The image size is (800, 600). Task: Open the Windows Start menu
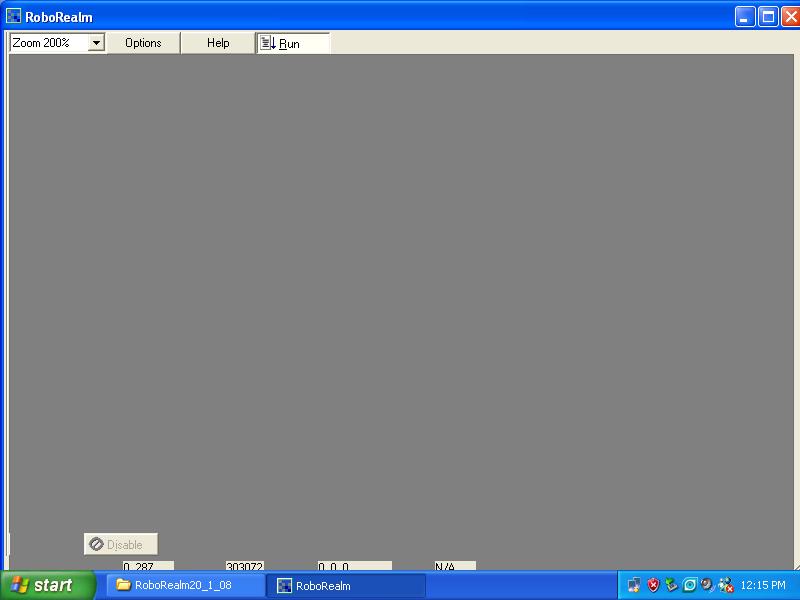47,585
